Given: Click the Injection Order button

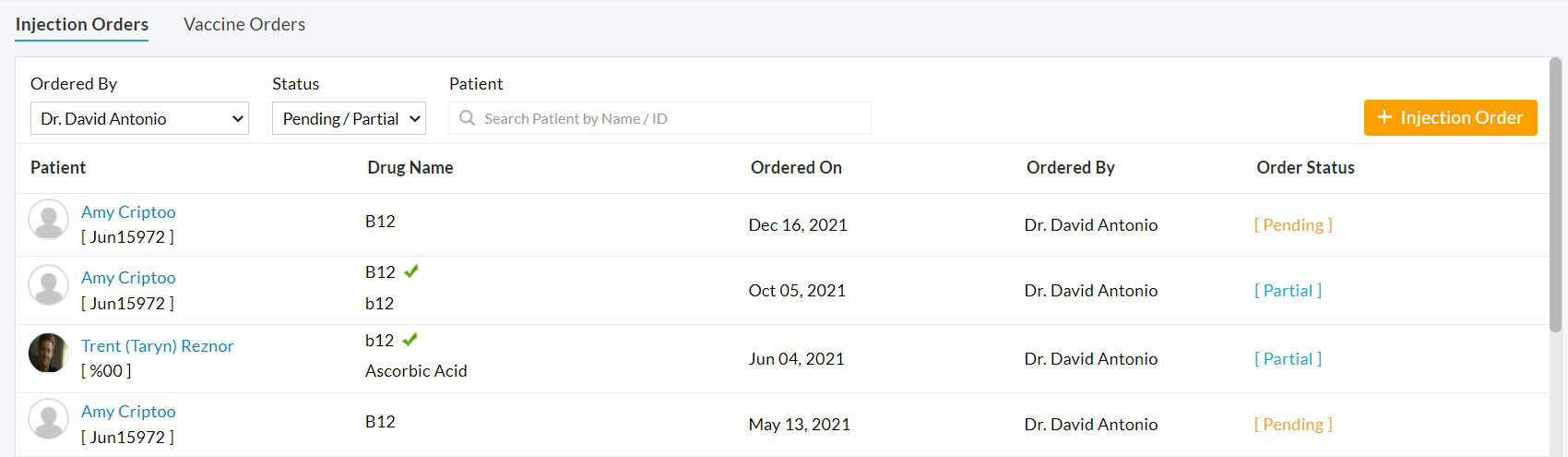Looking at the screenshot, I should click(1450, 118).
